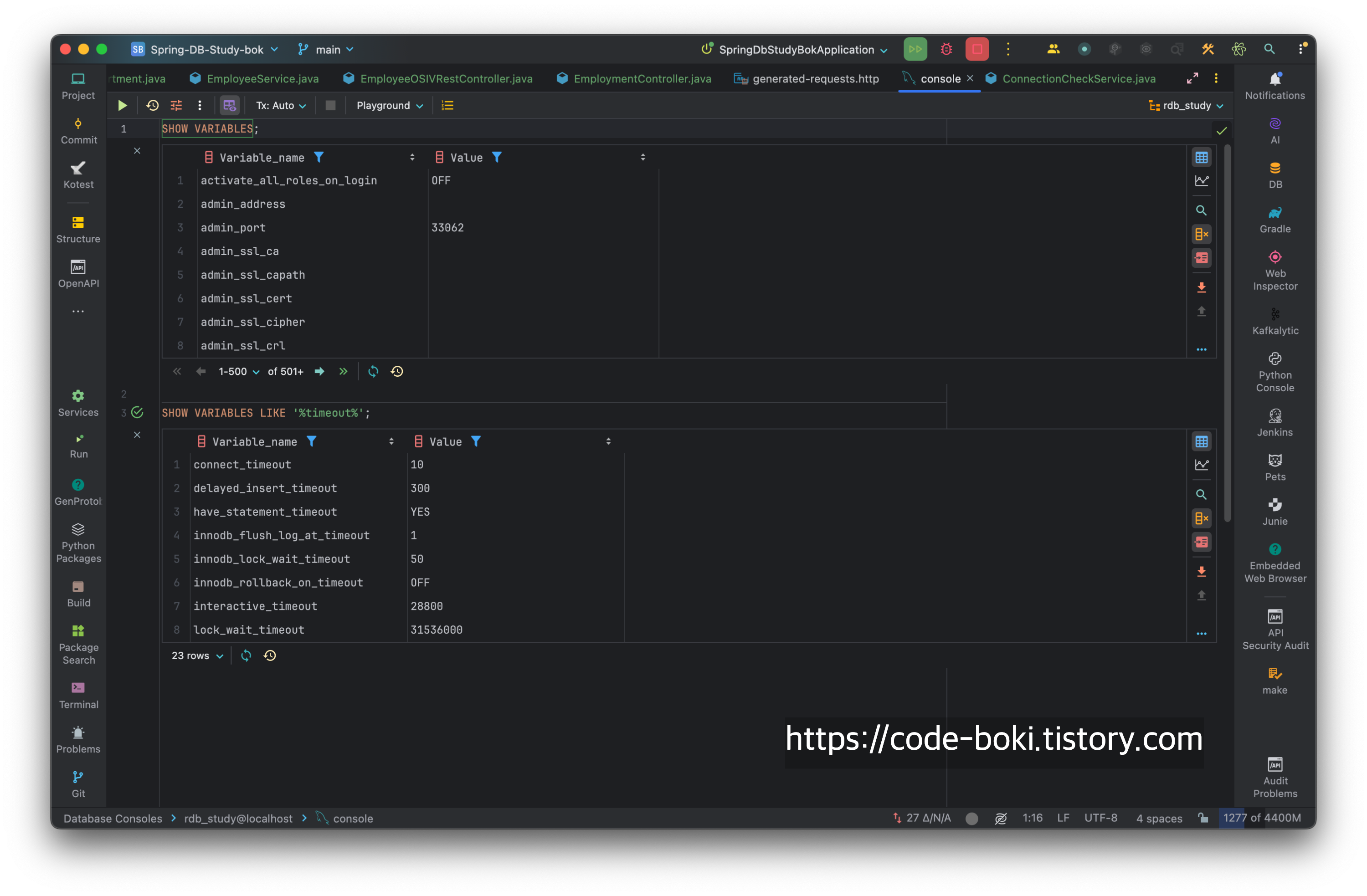This screenshot has height=896, width=1367.
Task: Open the Database tool window from right sidebar
Action: click(1274, 174)
